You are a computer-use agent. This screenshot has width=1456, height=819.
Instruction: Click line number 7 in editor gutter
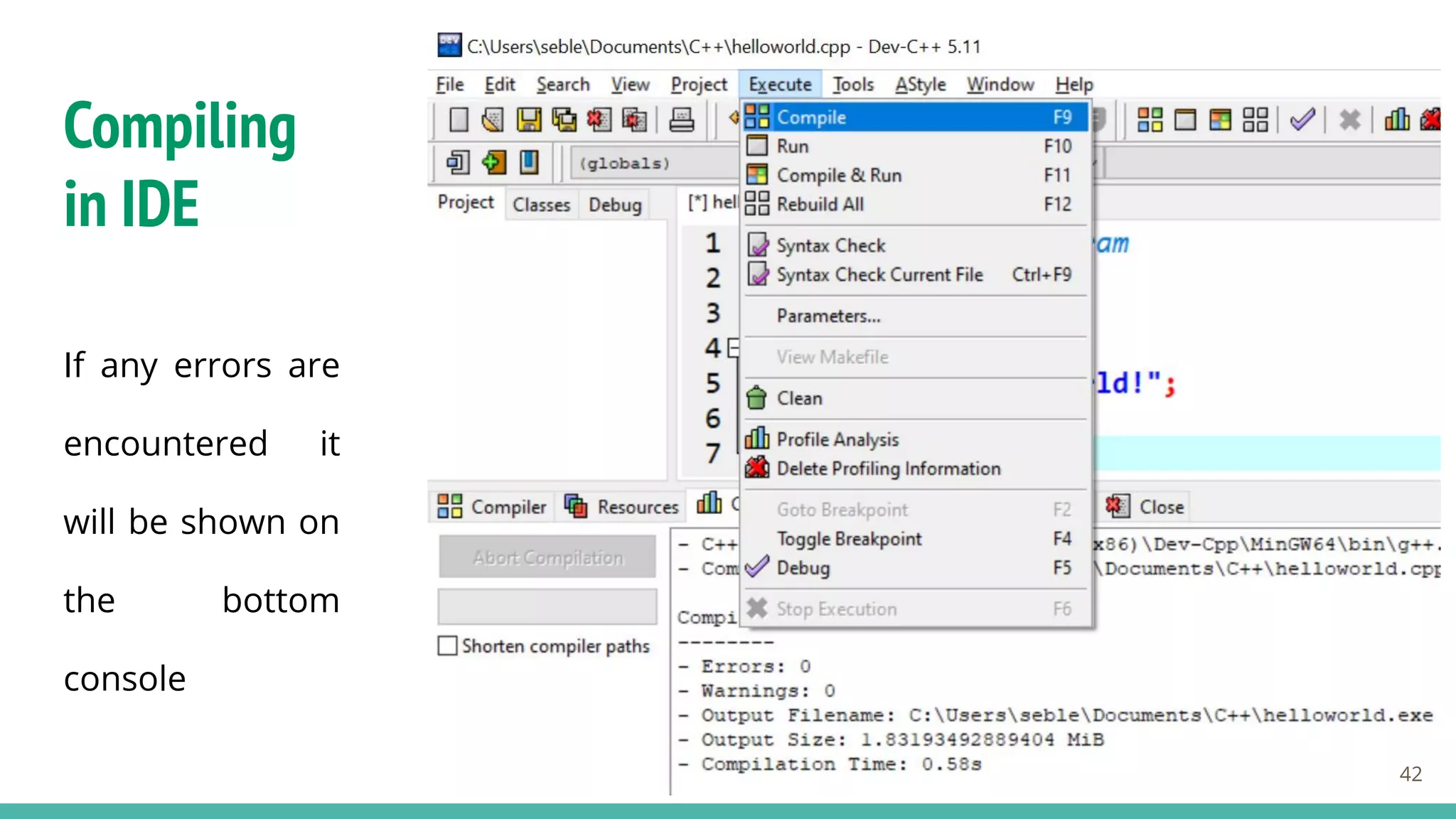coord(712,453)
